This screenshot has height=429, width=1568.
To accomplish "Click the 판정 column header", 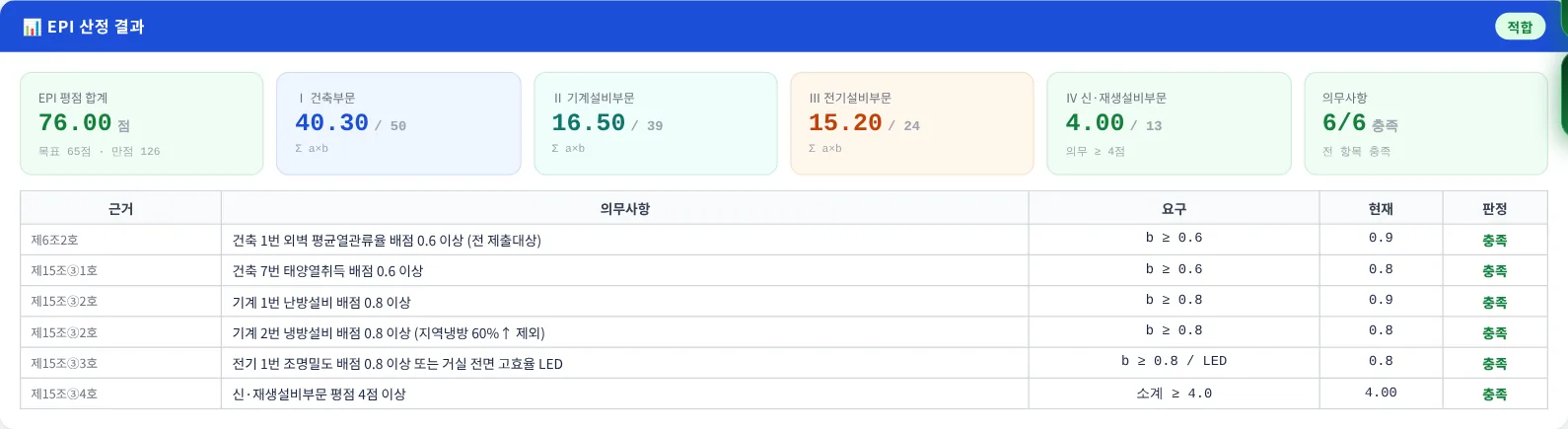I will pos(1495,209).
